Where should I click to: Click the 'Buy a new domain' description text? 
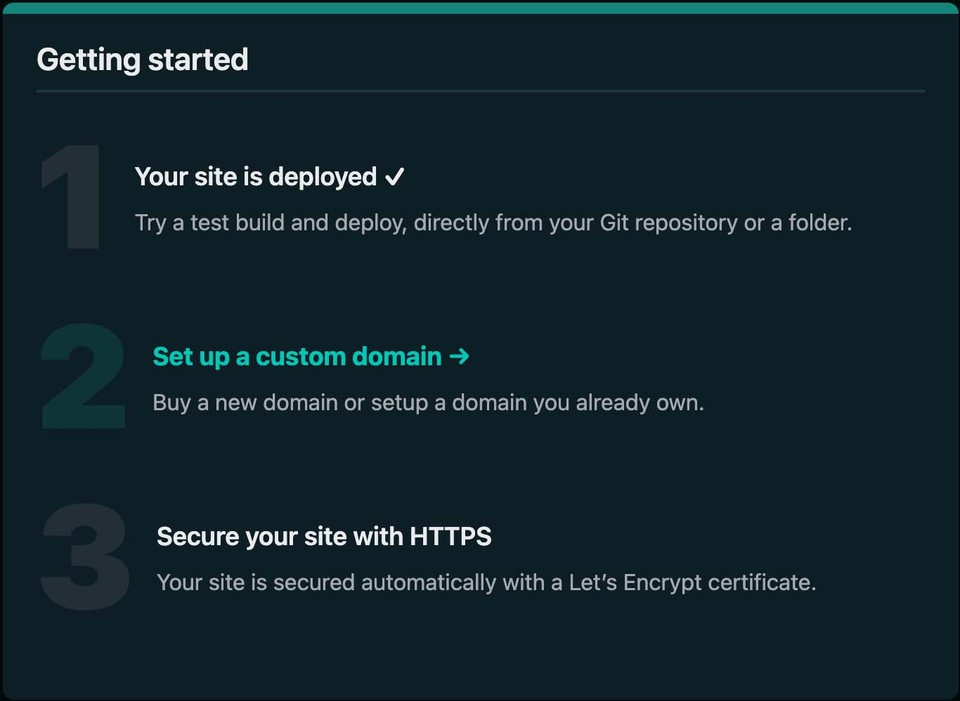(428, 402)
